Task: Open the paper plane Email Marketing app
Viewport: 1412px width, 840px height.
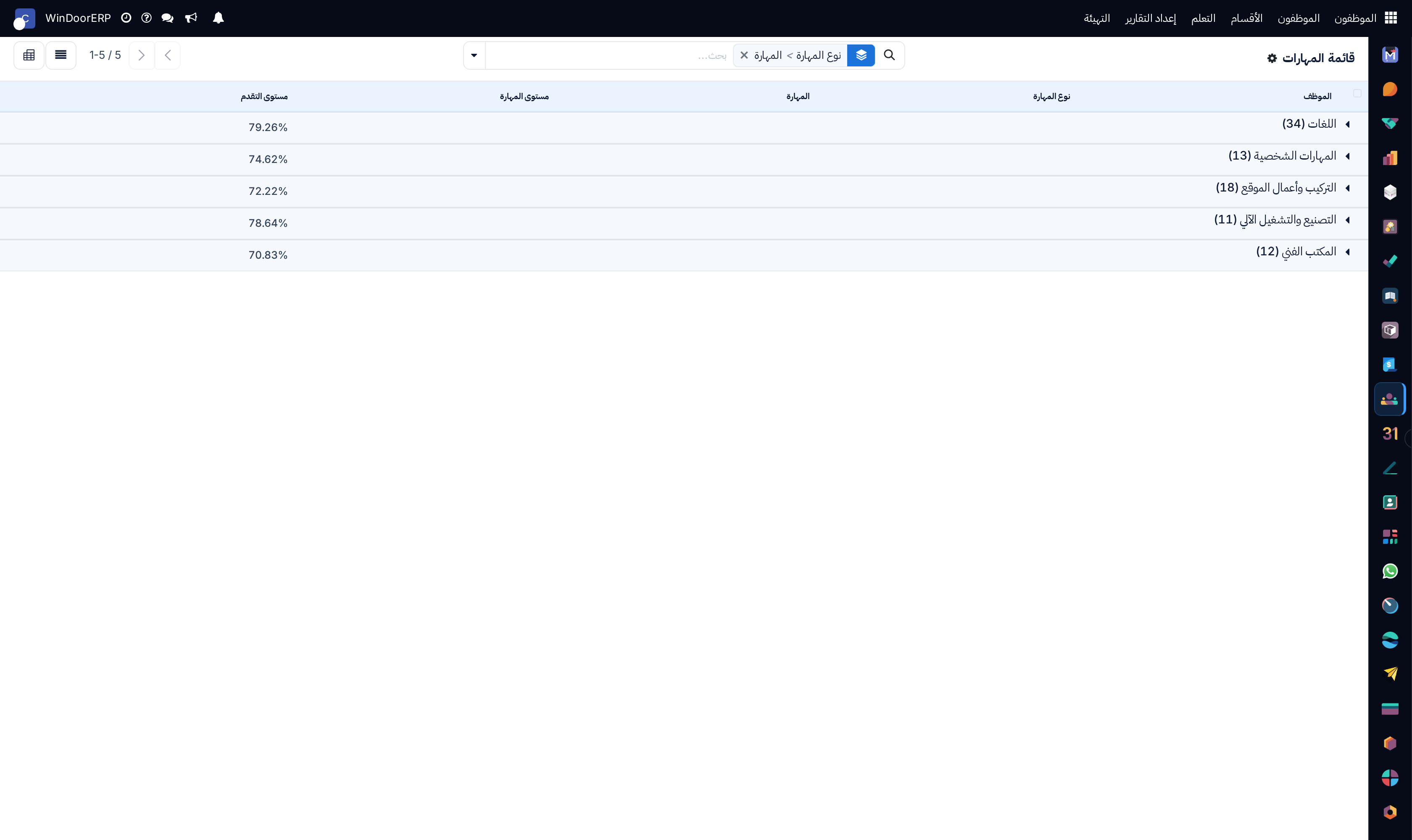Action: pos(1390,674)
